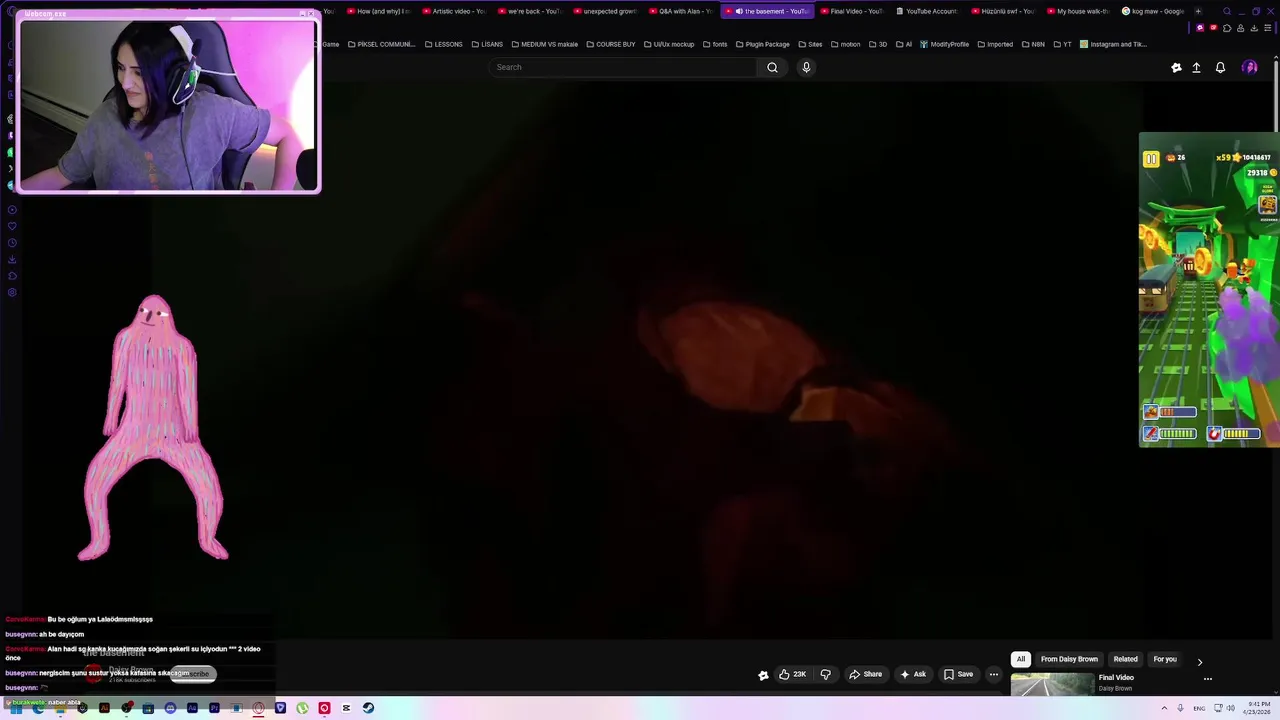Open browser downloads icon in toolbar
Screen dimensions: 1280x720
1254,28
